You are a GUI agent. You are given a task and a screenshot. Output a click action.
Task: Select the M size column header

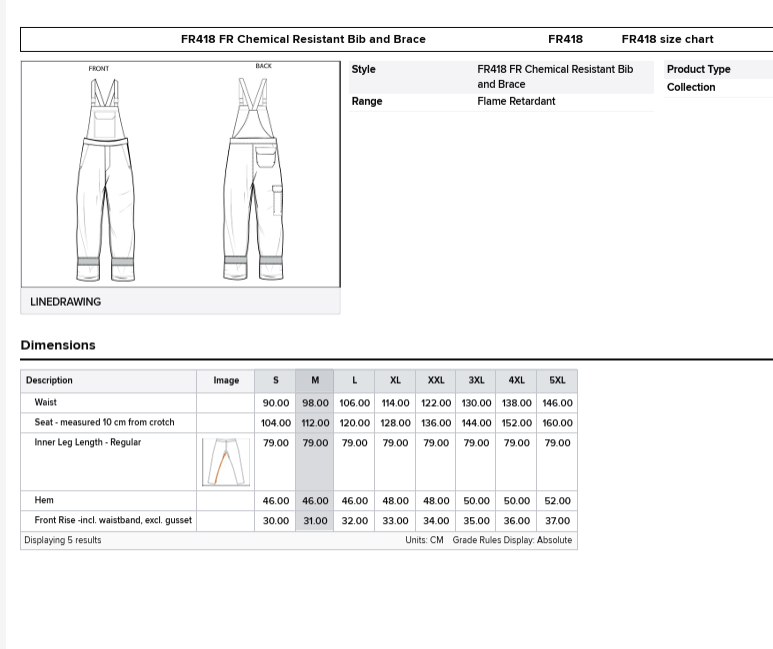click(x=315, y=381)
